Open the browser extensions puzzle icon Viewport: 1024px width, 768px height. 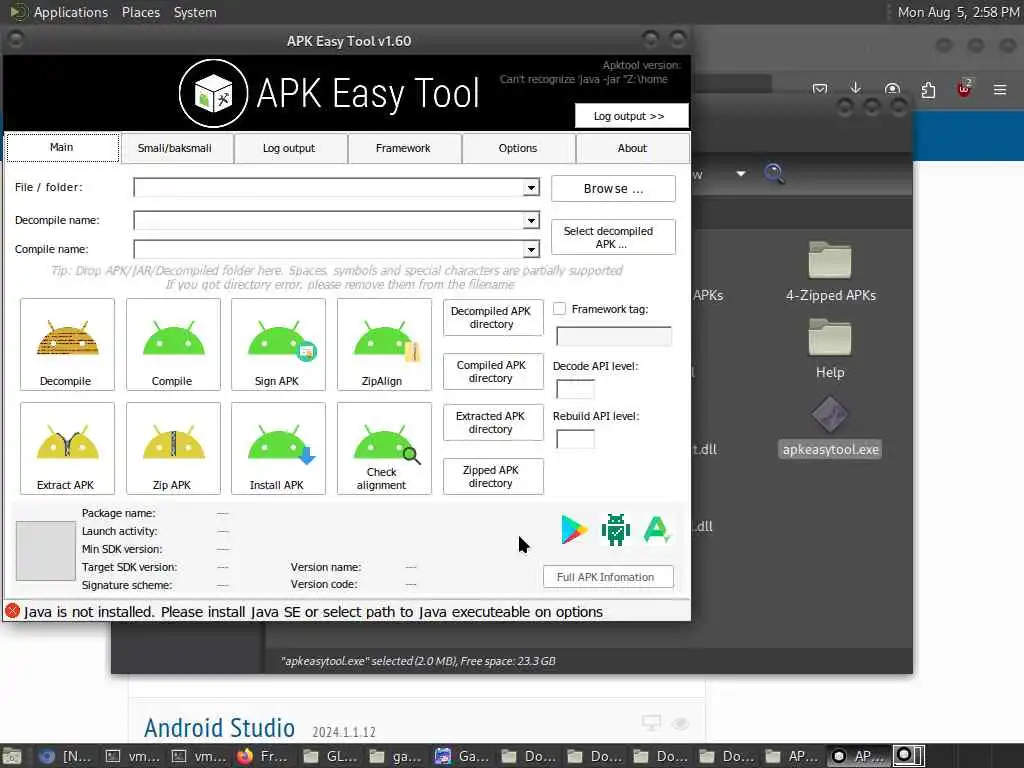[x=928, y=89]
